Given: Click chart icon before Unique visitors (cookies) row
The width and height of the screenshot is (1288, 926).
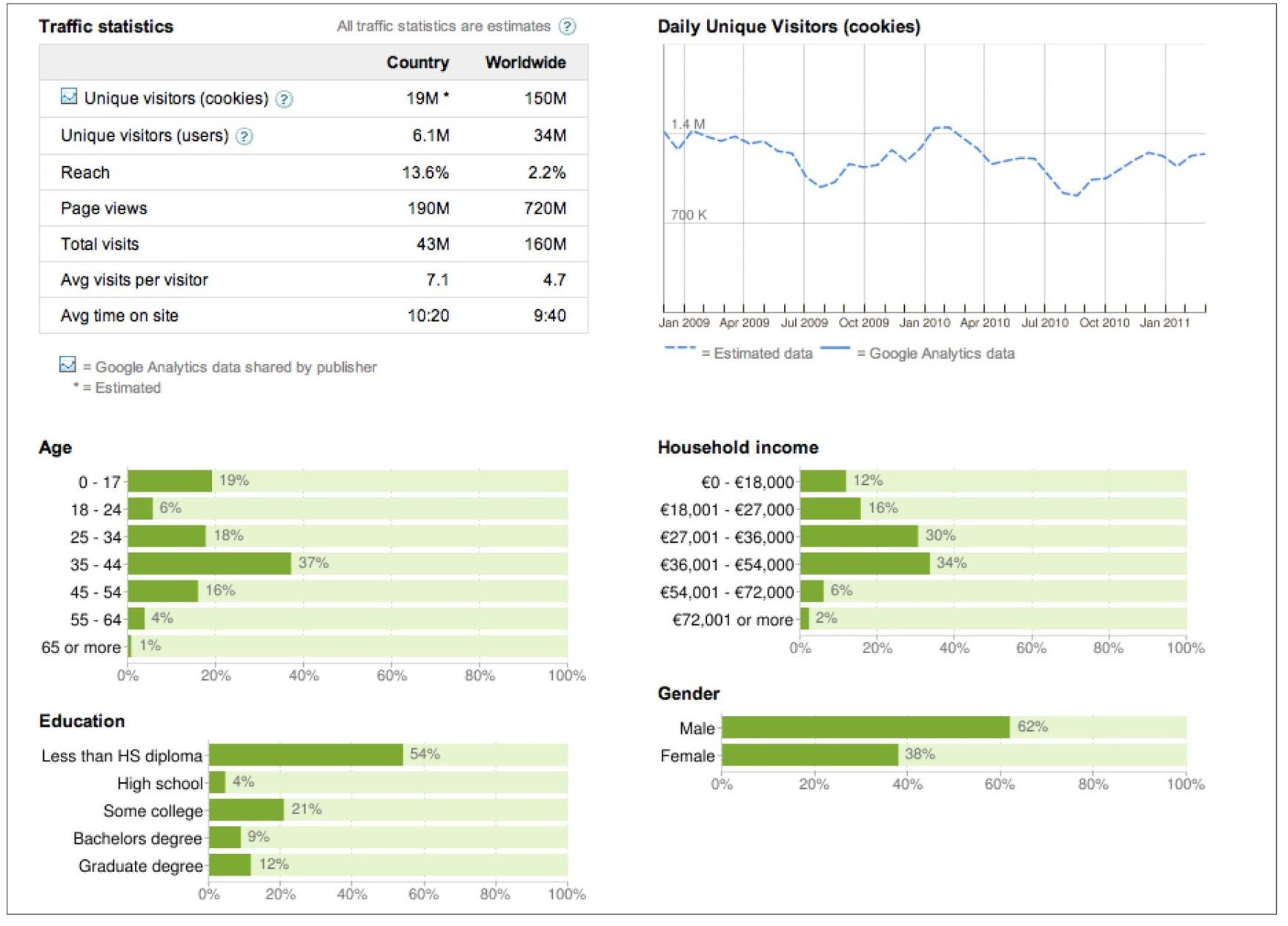Looking at the screenshot, I should (69, 96).
